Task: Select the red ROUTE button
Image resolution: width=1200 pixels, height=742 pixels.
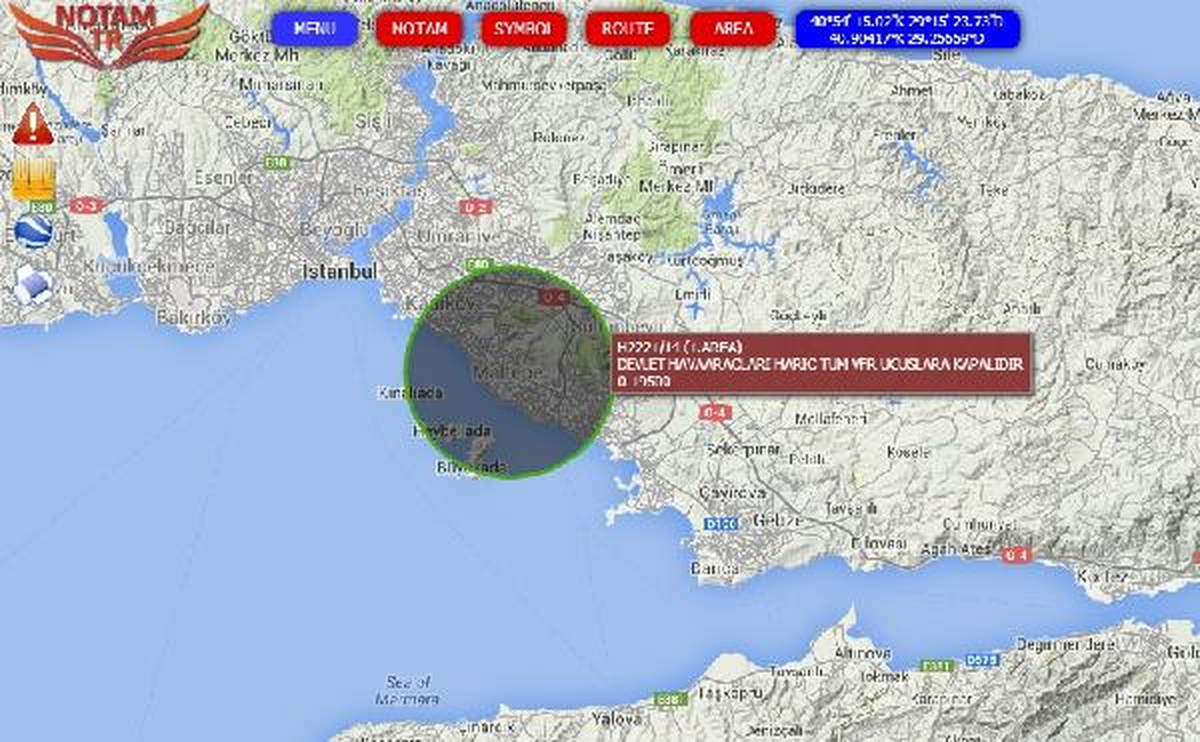Action: (628, 29)
